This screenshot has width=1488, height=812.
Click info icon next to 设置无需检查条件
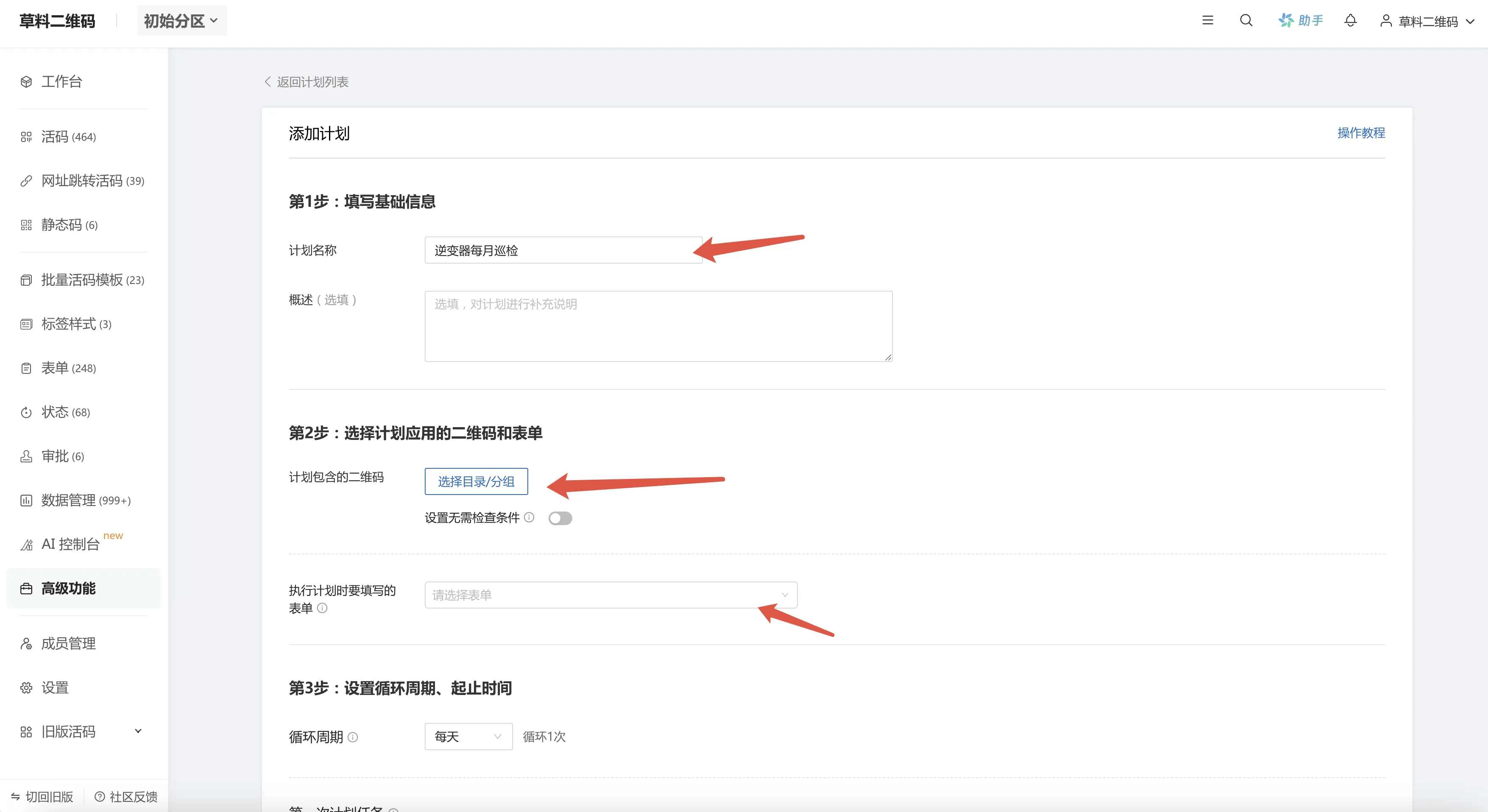tap(529, 517)
